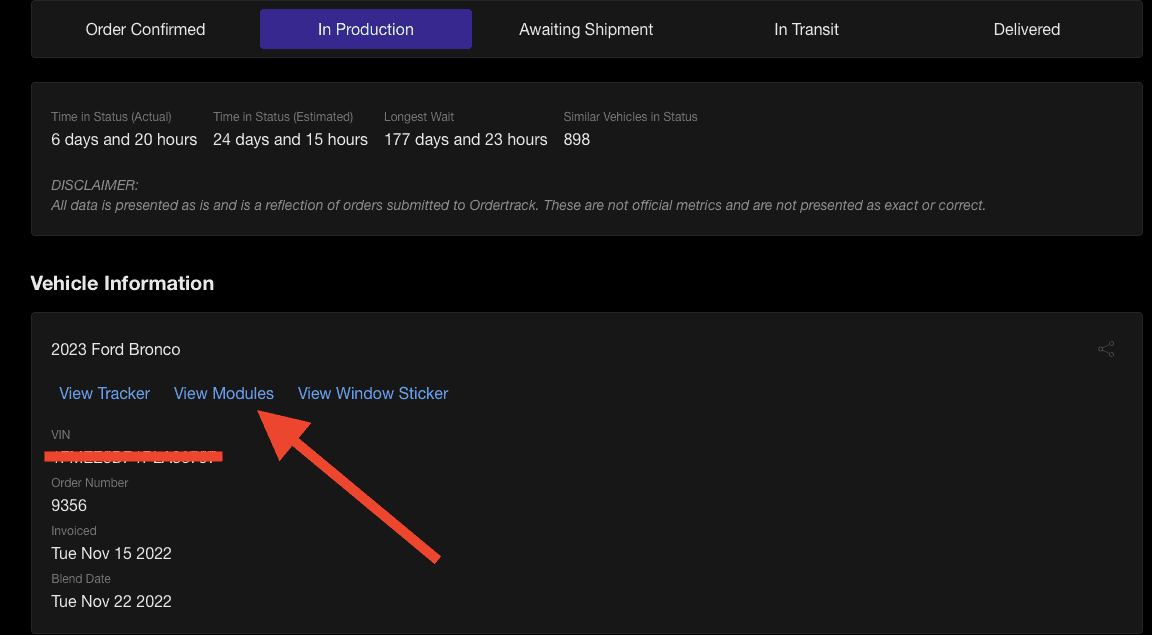Screen dimensions: 1152x635
Task: Open the View Window Sticker link
Action: [x=372, y=393]
